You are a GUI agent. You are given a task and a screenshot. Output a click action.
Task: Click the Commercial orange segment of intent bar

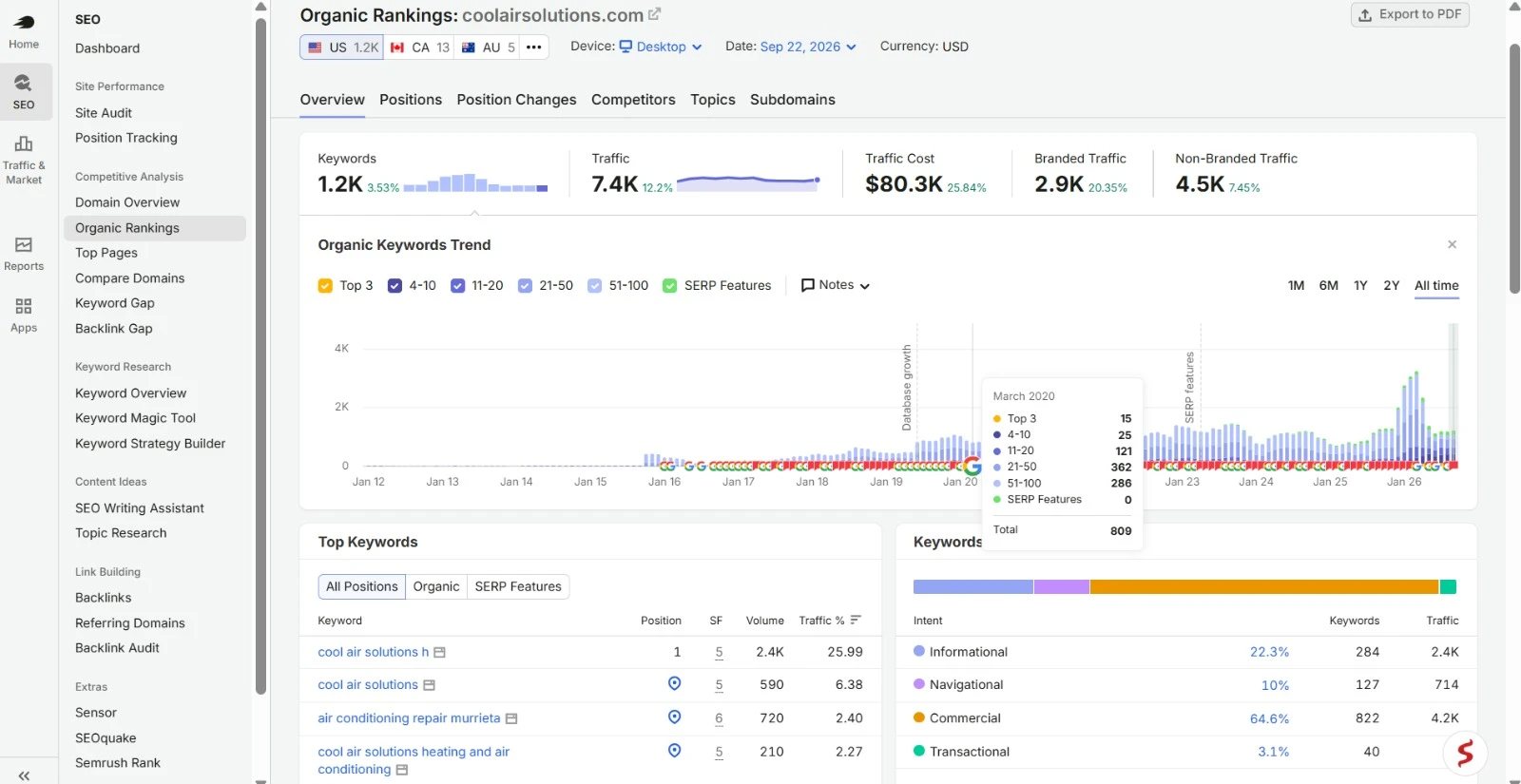[1263, 586]
